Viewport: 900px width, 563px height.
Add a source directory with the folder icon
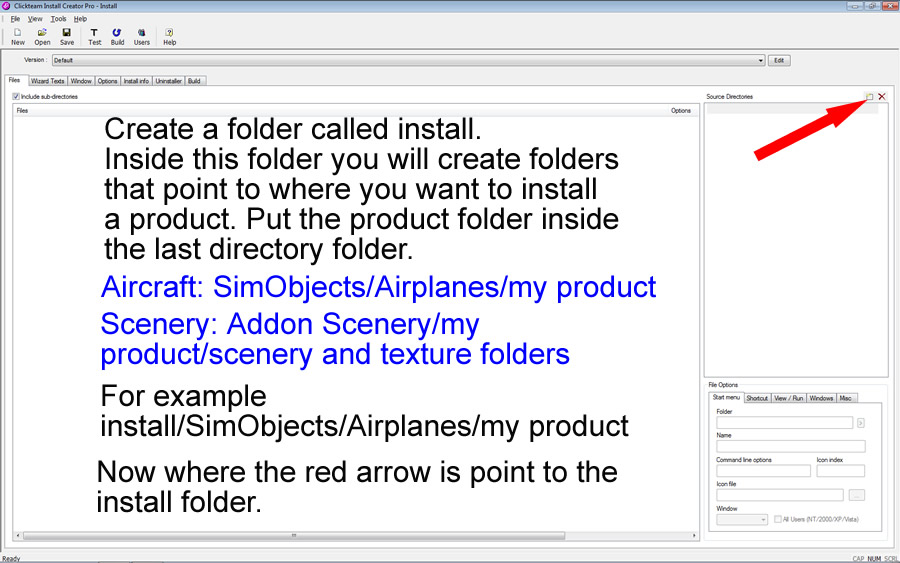pos(869,97)
